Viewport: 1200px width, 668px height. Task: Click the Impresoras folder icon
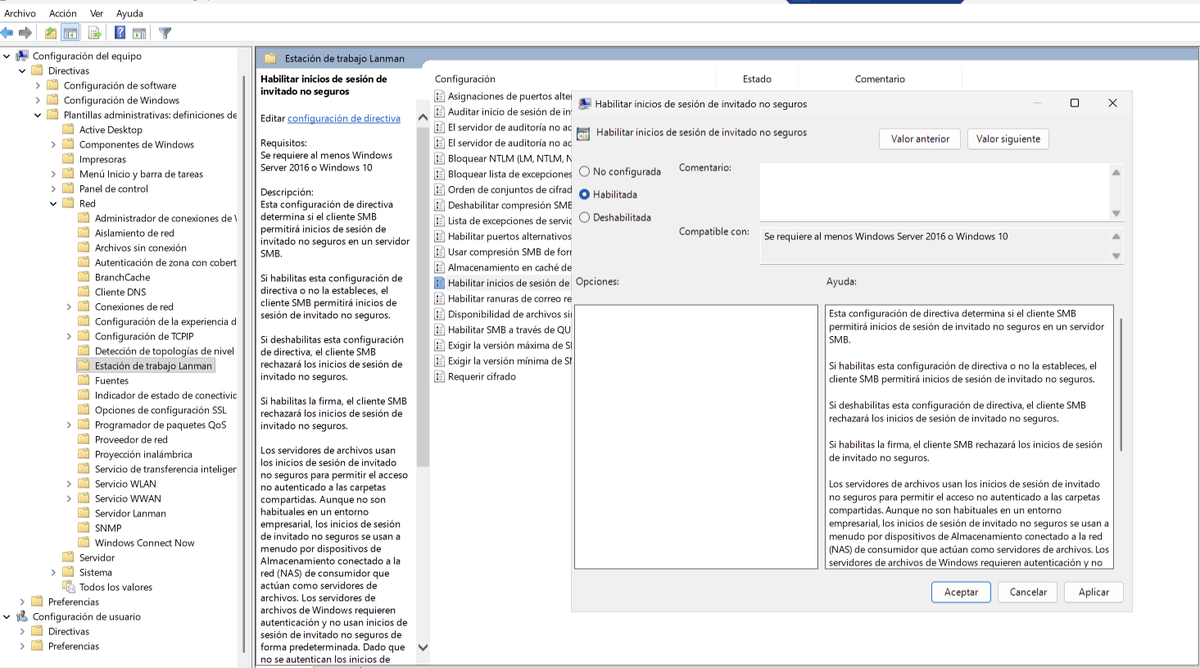[69, 159]
